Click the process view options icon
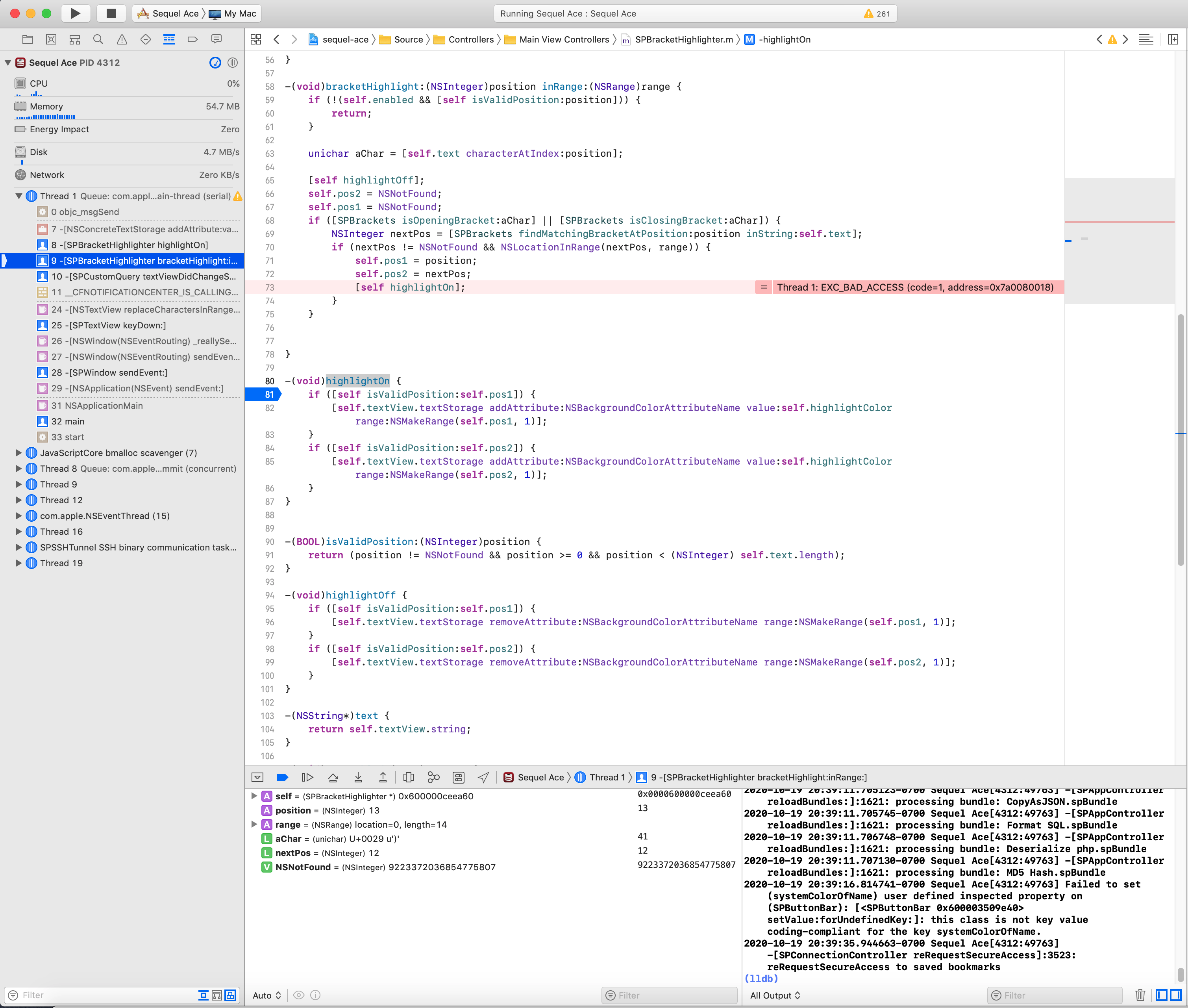 233,63
